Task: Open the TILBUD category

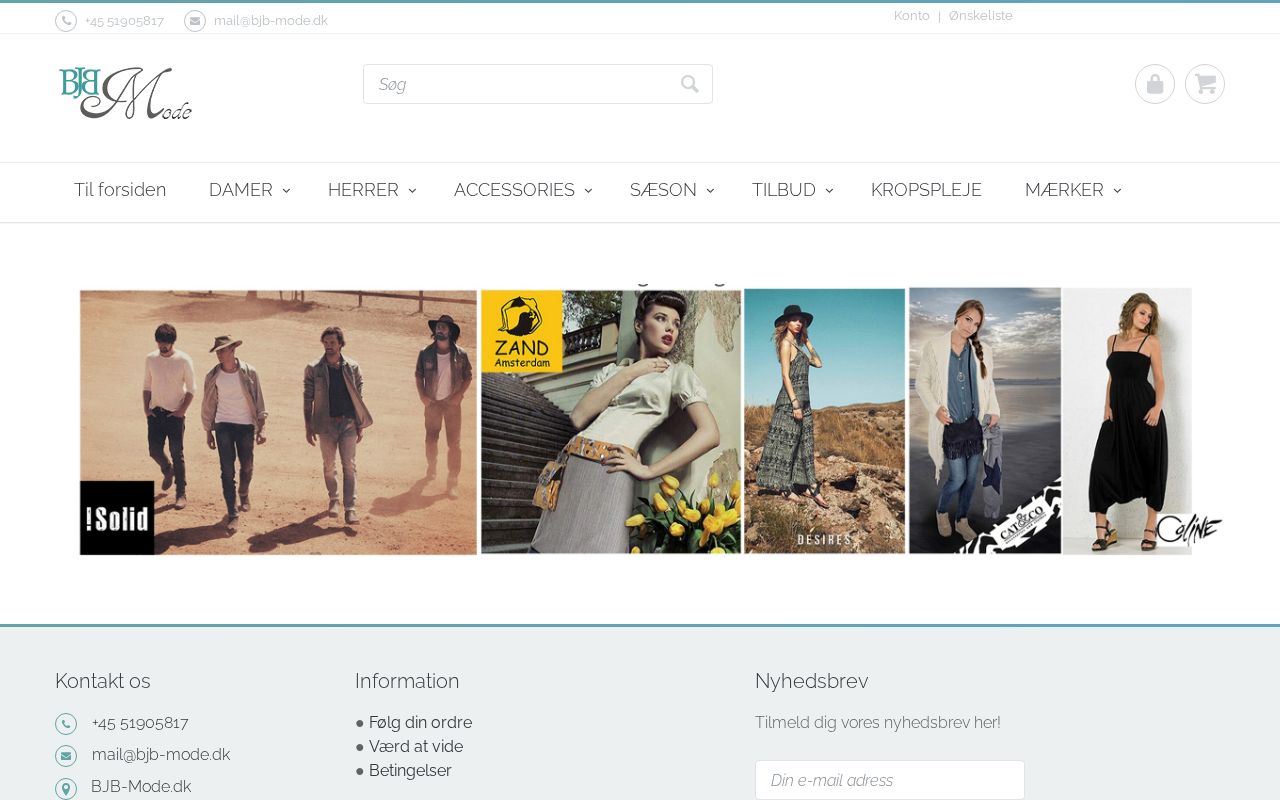Action: pos(784,190)
